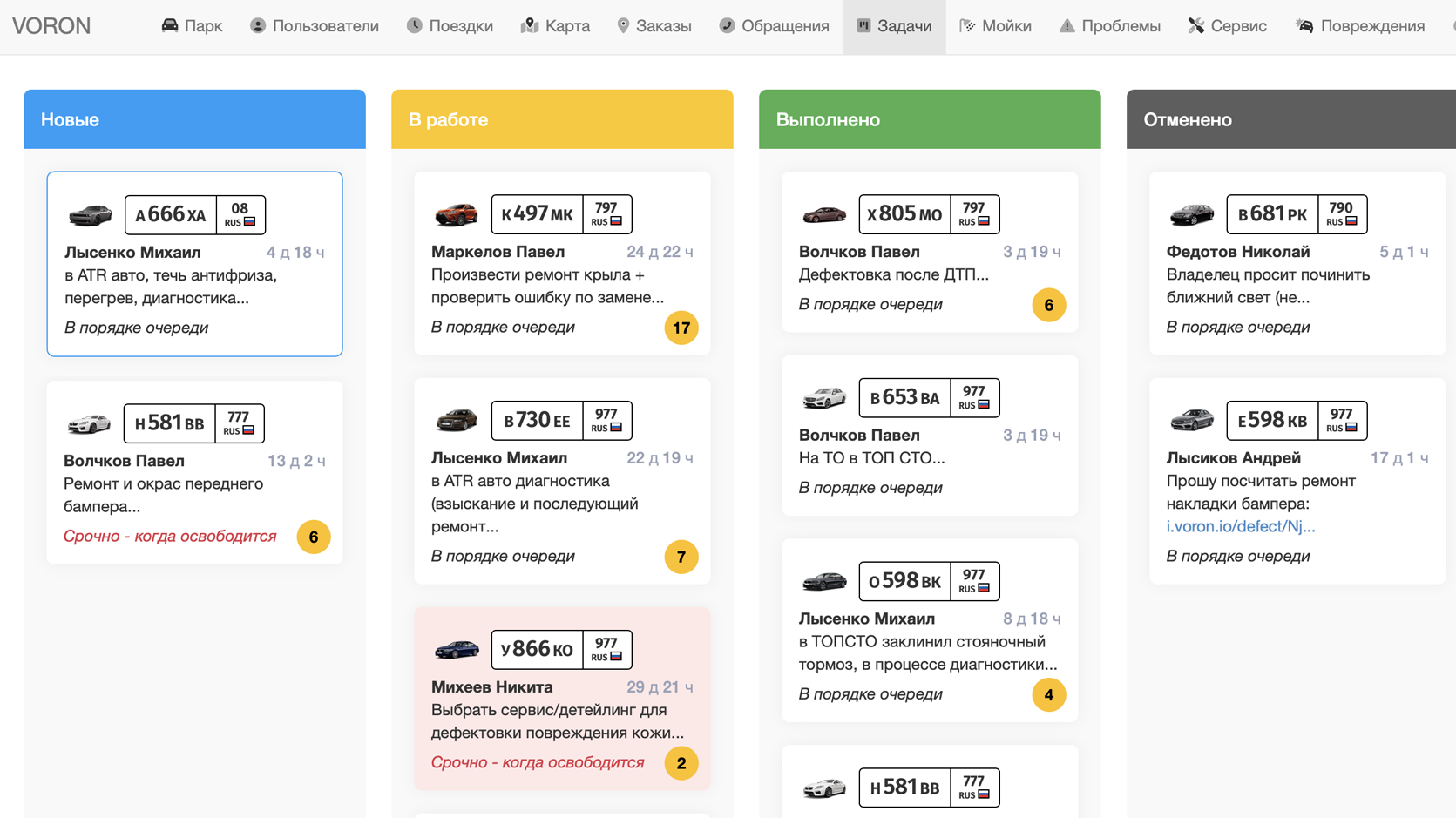Click the badge 6 on Н581ВВ card in Новые
1456x818 pixels.
point(314,537)
